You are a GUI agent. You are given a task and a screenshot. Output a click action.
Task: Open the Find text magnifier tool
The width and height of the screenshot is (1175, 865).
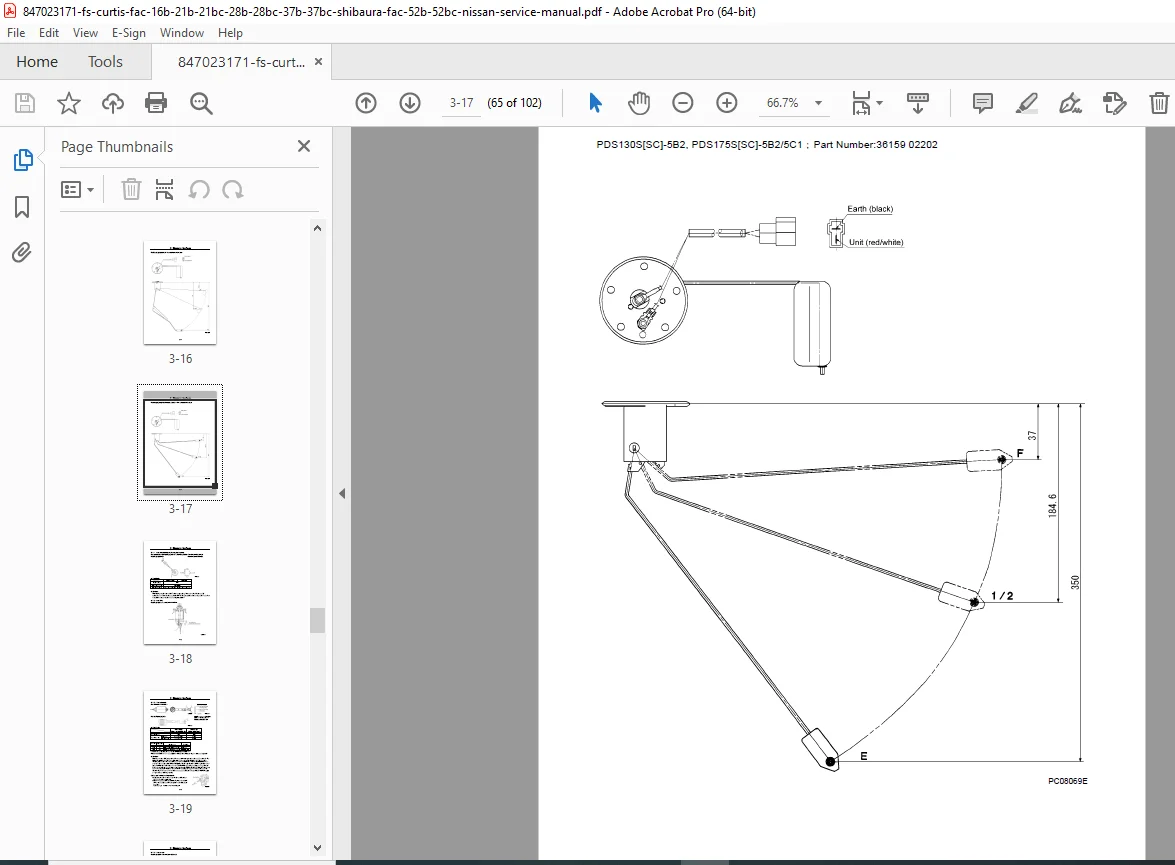pyautogui.click(x=201, y=103)
